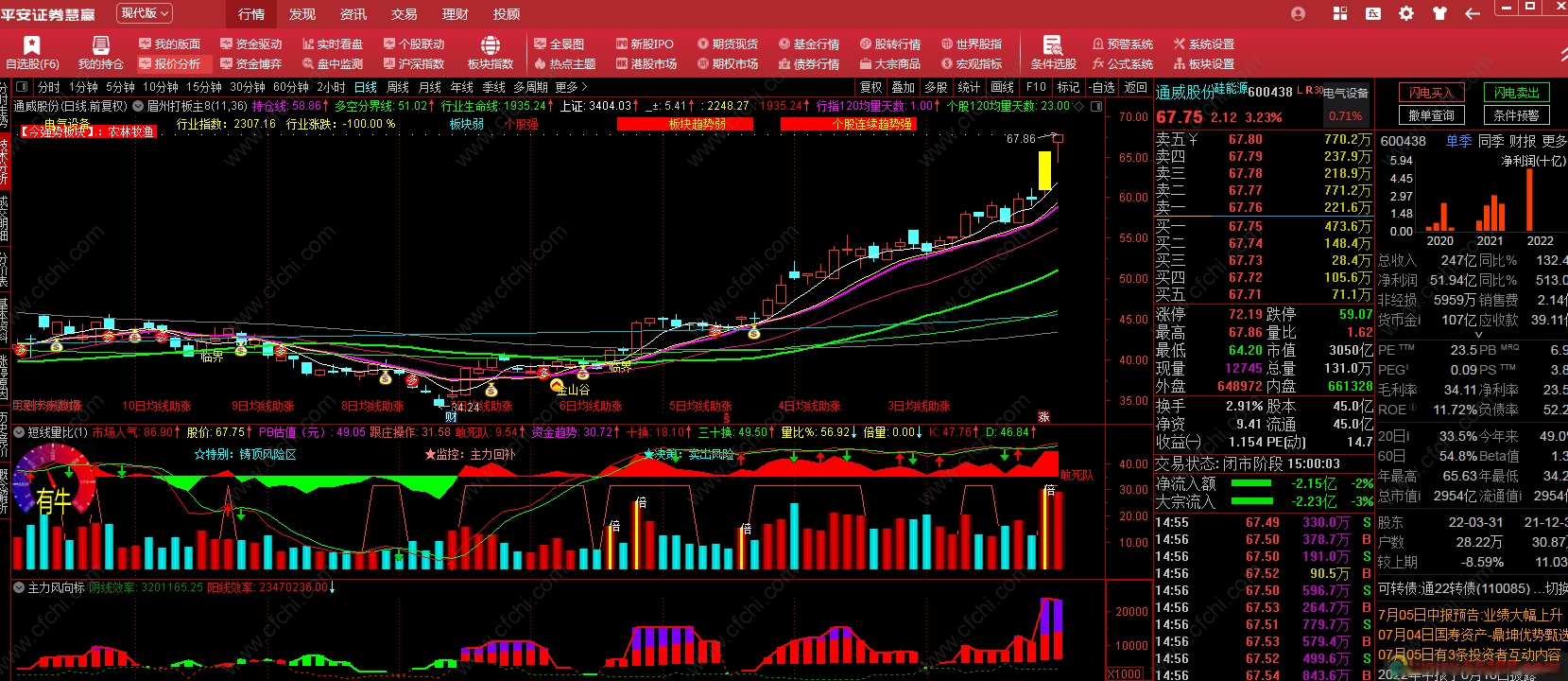Open 我的持仓 holdings icon
The width and height of the screenshot is (1568, 681).
point(100,53)
